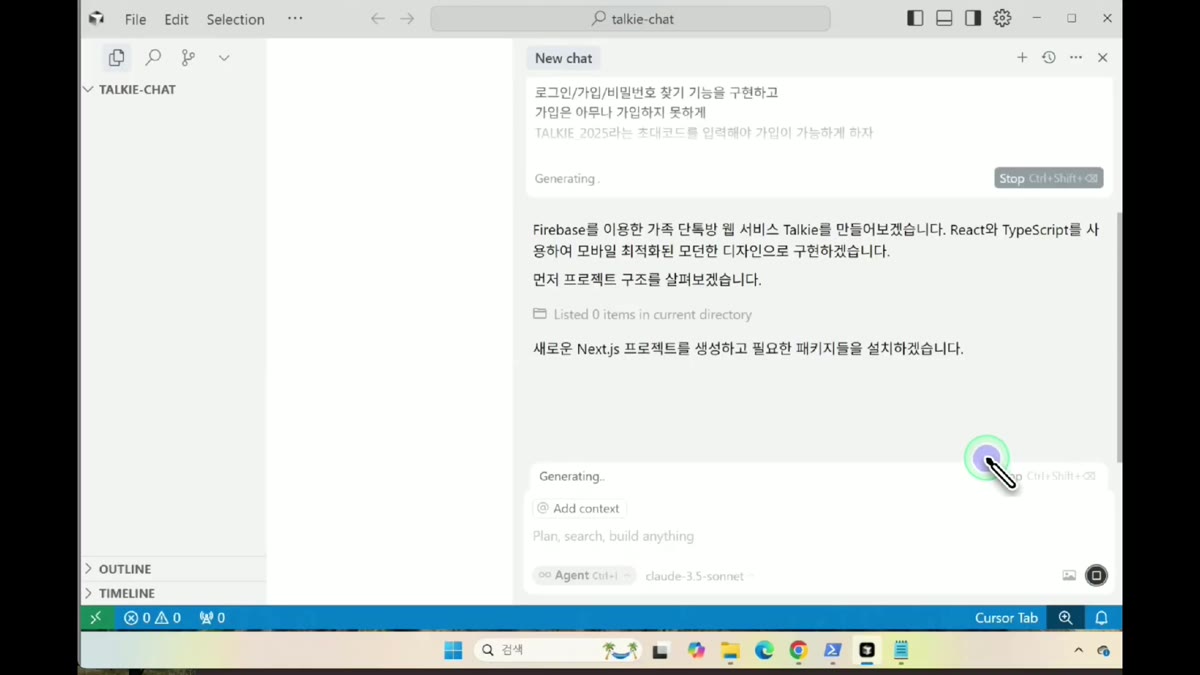Screen dimensions: 1200x675
Task: Click the chat panel vertical scrollbar
Action: point(1118,338)
